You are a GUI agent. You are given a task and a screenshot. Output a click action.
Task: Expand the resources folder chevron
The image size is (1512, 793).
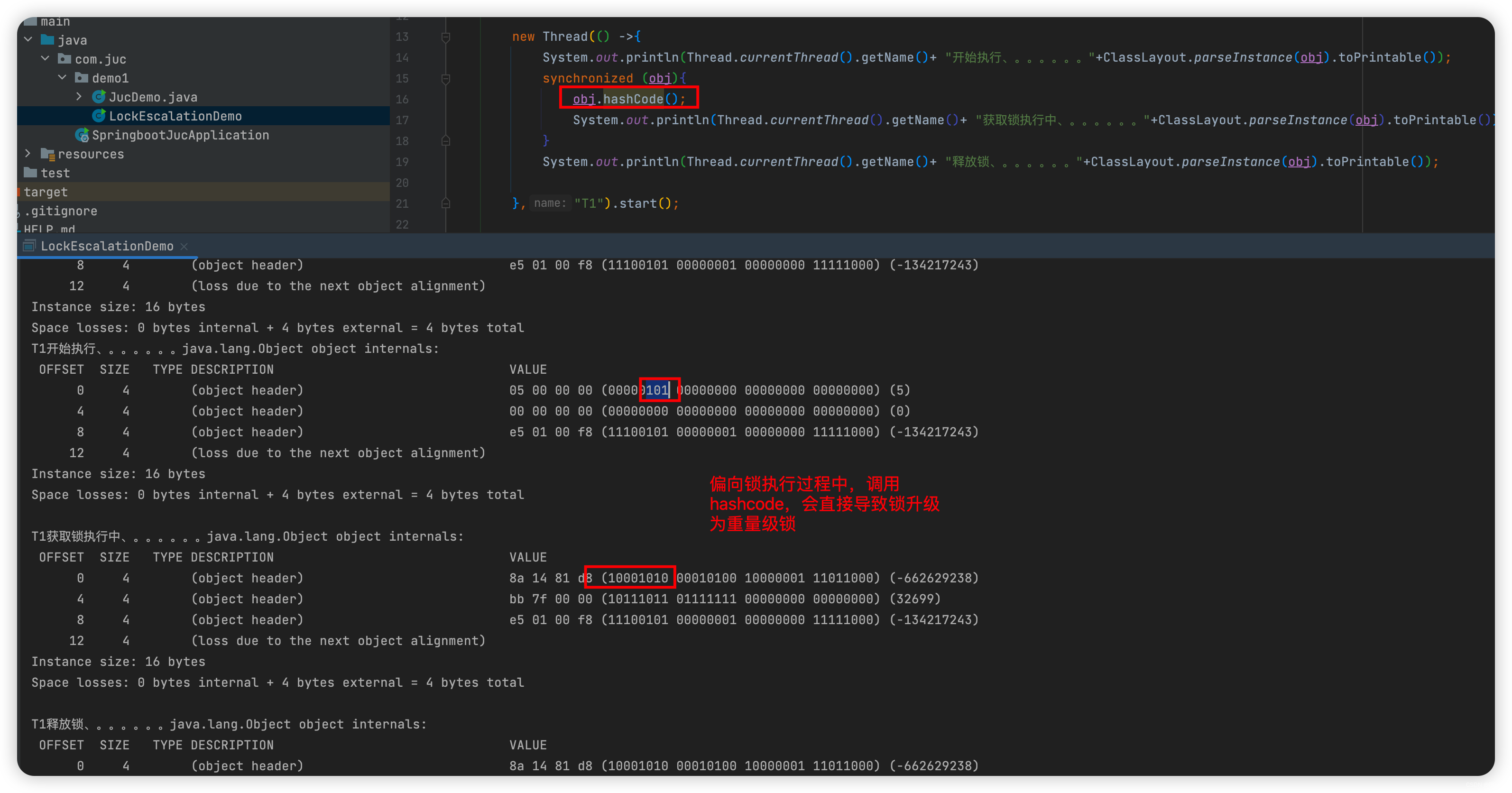pyautogui.click(x=28, y=153)
